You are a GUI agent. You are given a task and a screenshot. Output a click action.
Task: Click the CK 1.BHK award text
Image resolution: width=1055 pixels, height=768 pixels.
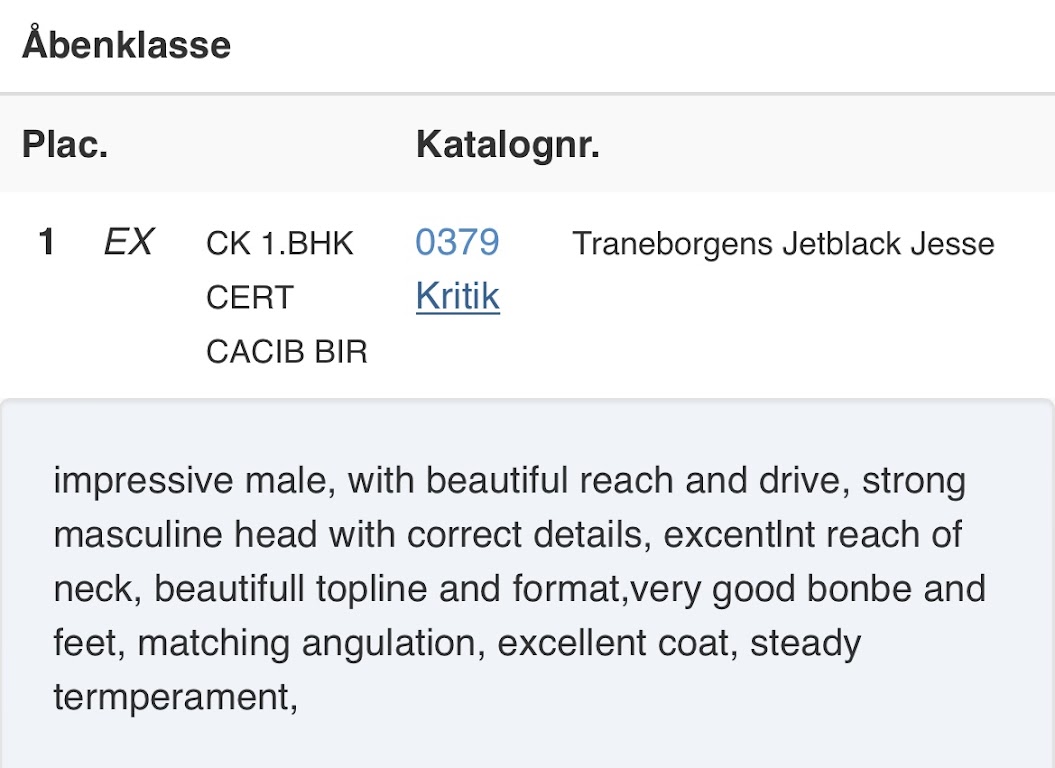coord(280,244)
